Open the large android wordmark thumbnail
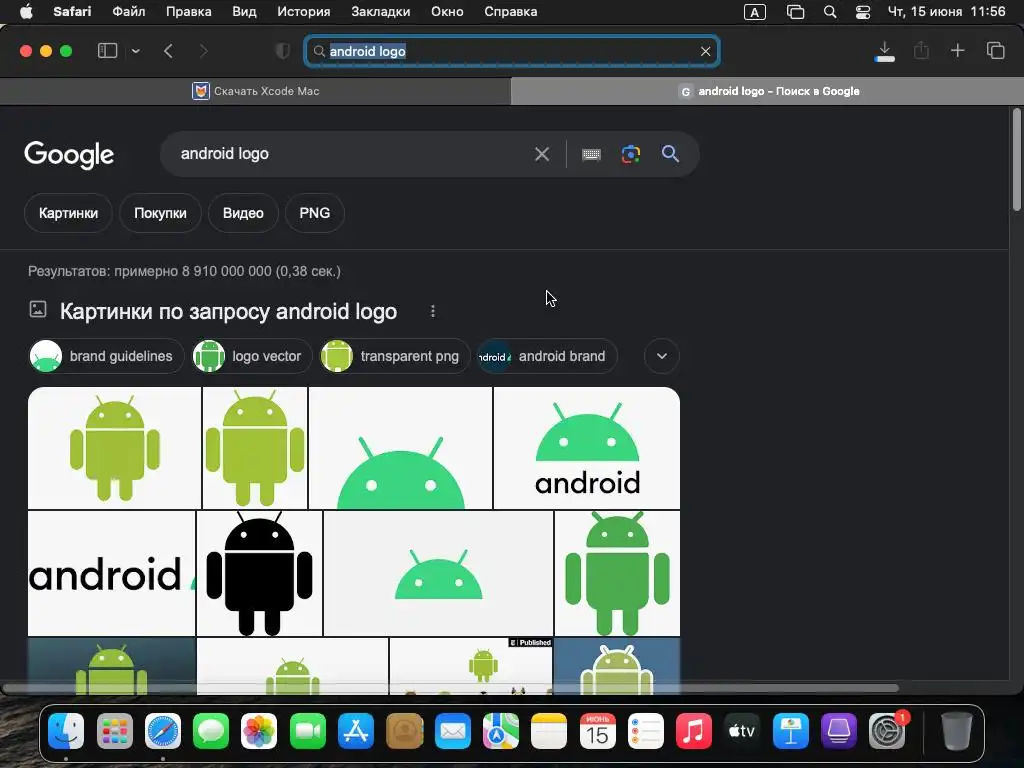Screen dimensions: 1024x768 [112, 573]
